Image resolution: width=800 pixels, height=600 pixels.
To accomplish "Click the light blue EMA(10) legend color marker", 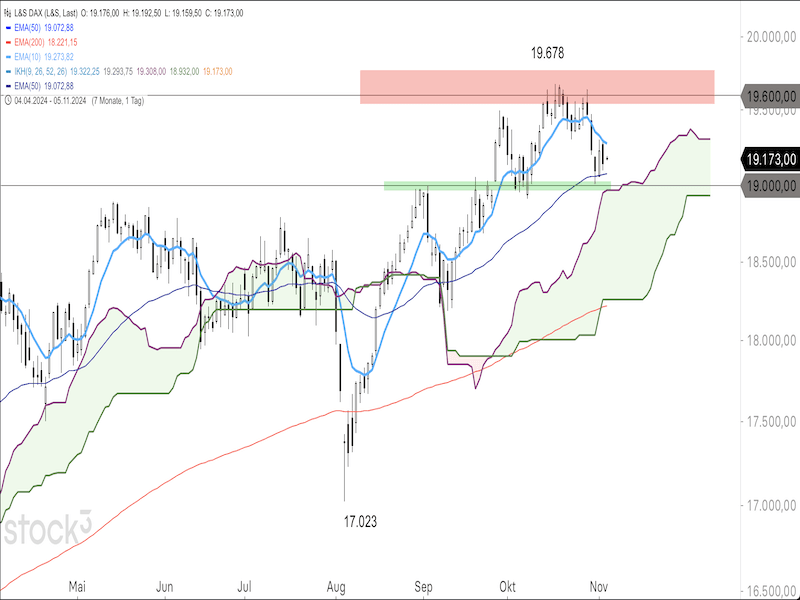I will click(x=8, y=57).
